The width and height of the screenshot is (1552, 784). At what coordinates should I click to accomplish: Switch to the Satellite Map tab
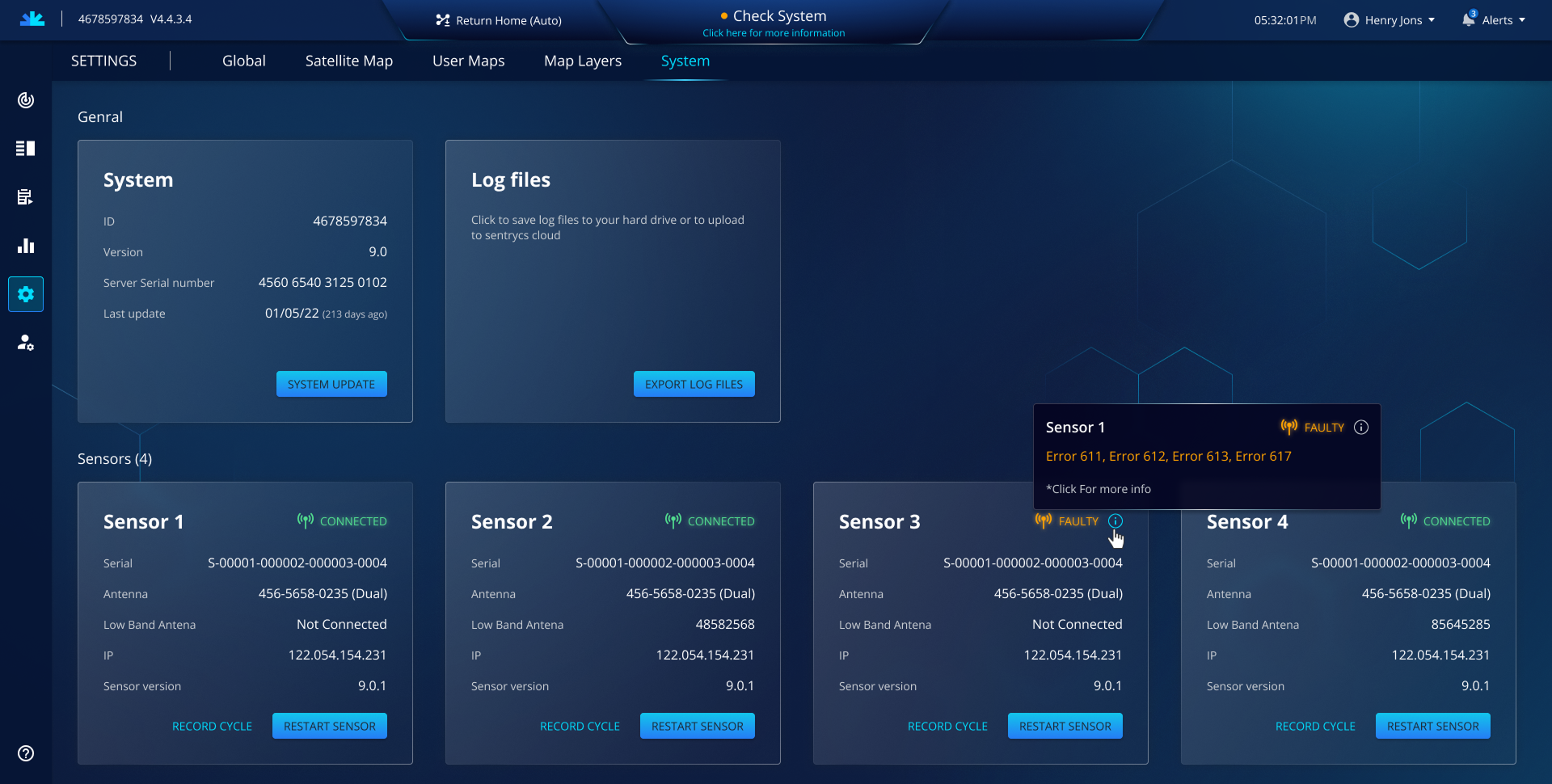click(x=349, y=61)
